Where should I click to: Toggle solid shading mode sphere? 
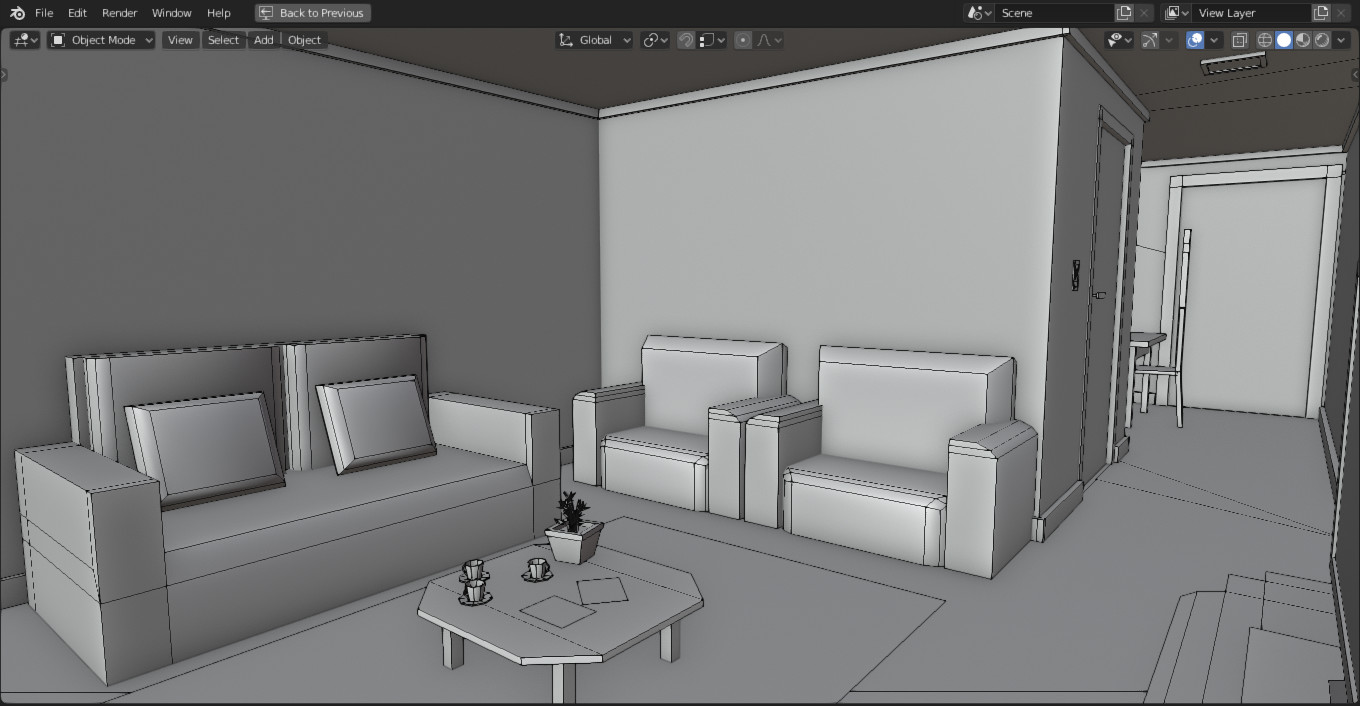tap(1284, 40)
